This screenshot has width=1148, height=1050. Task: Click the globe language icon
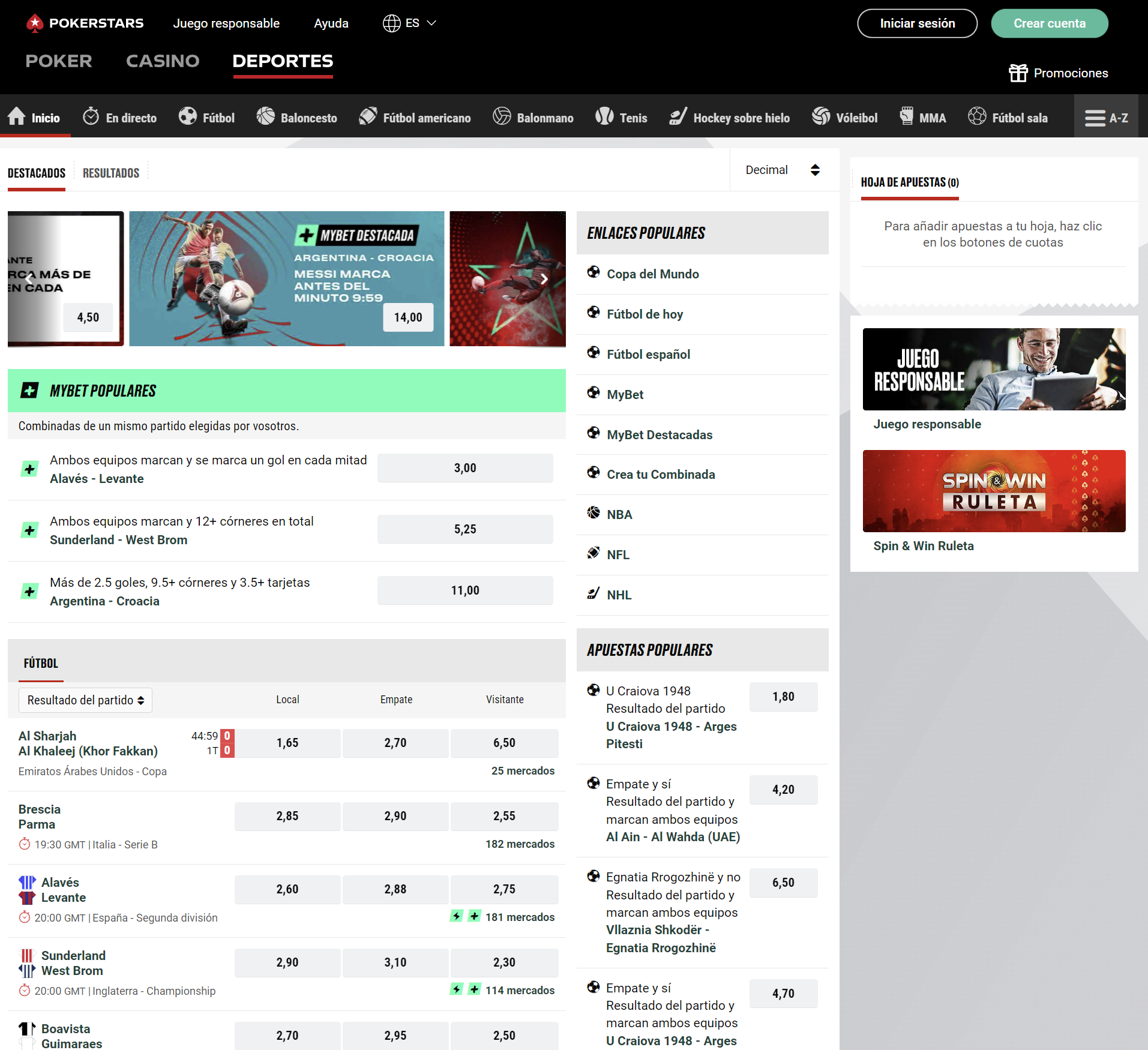click(x=391, y=23)
